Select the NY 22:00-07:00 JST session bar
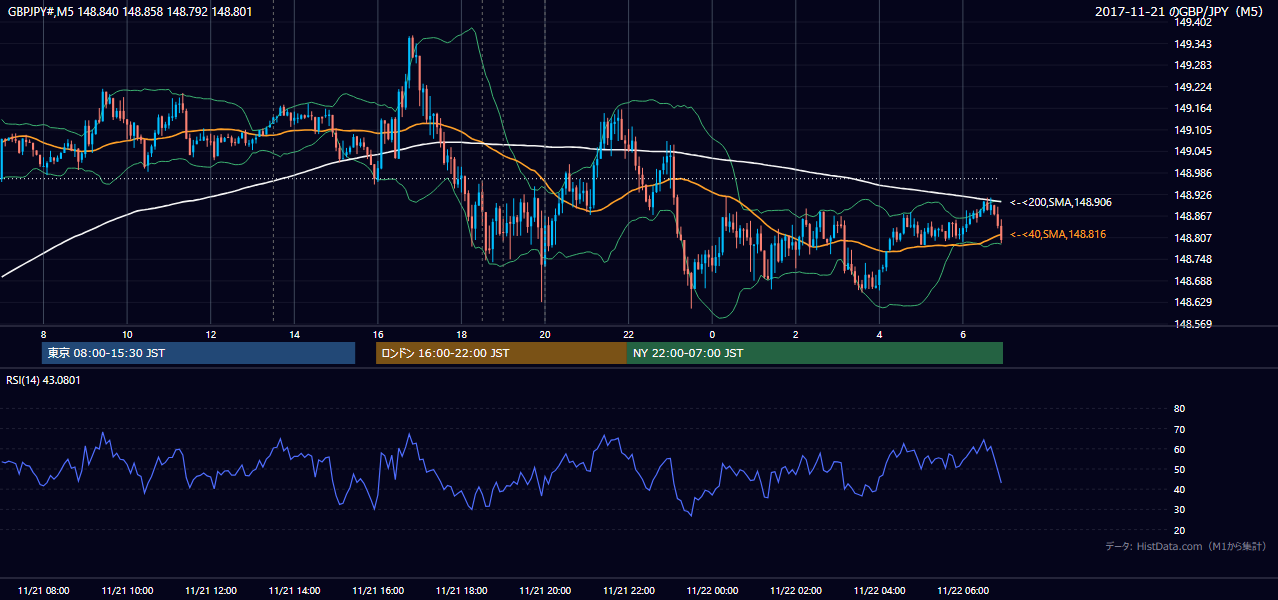1278x600 pixels. (815, 353)
